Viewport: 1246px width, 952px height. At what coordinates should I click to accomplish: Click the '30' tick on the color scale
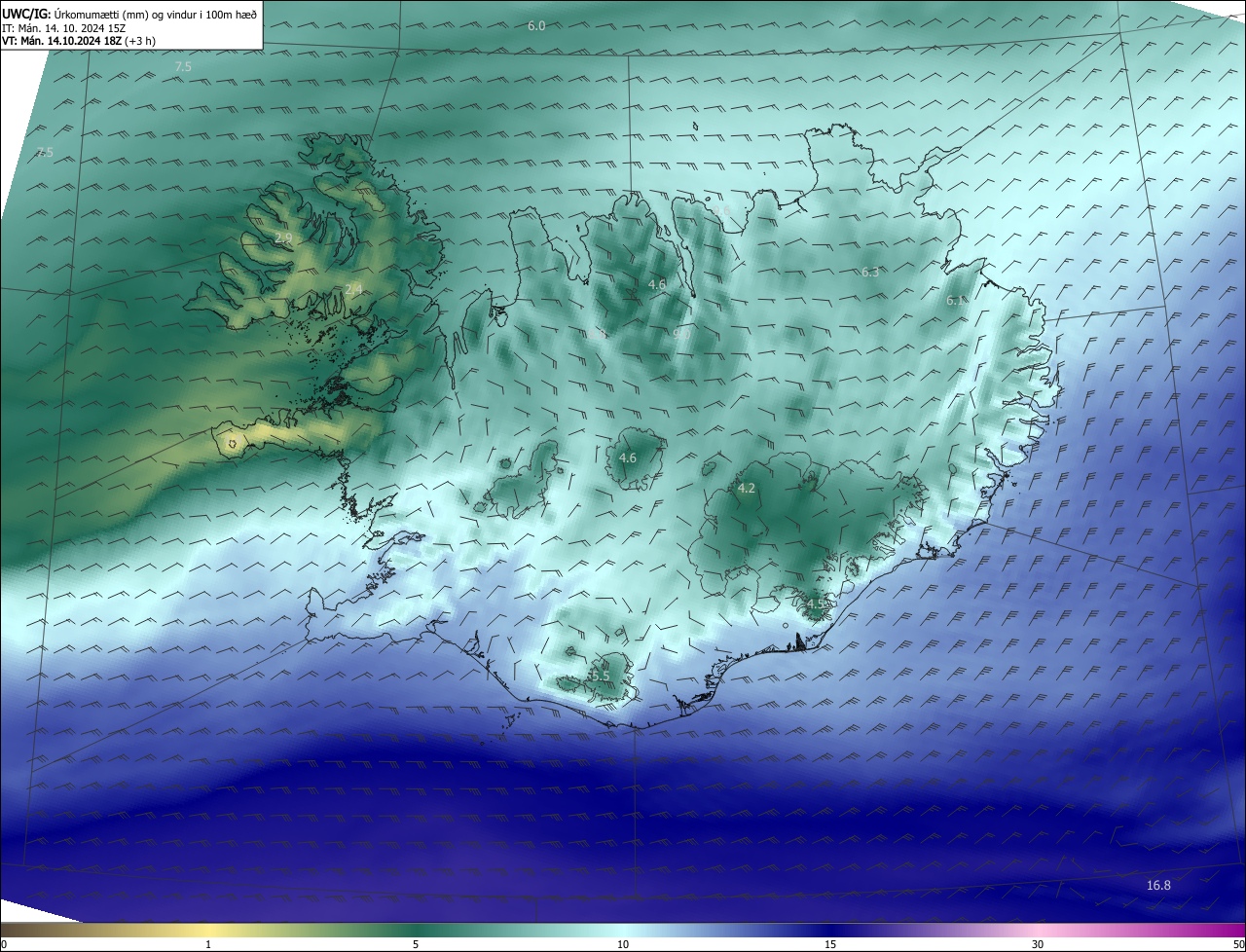(x=1038, y=944)
